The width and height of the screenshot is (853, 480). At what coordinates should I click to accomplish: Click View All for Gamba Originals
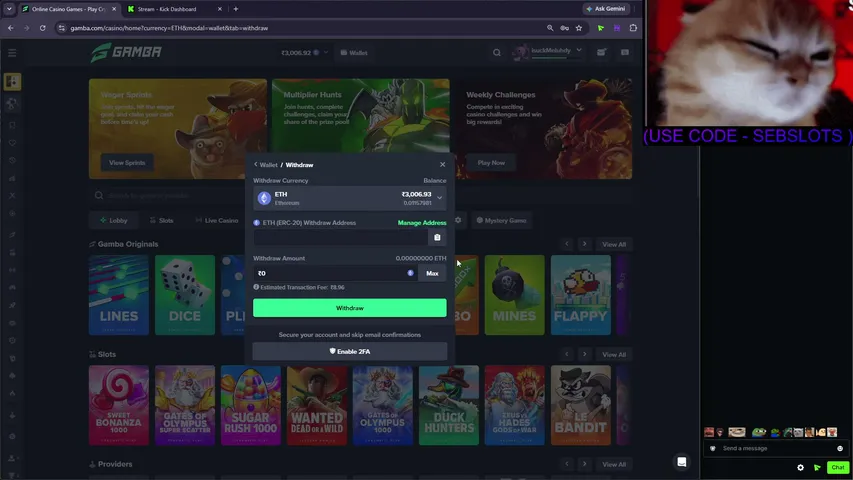(614, 244)
